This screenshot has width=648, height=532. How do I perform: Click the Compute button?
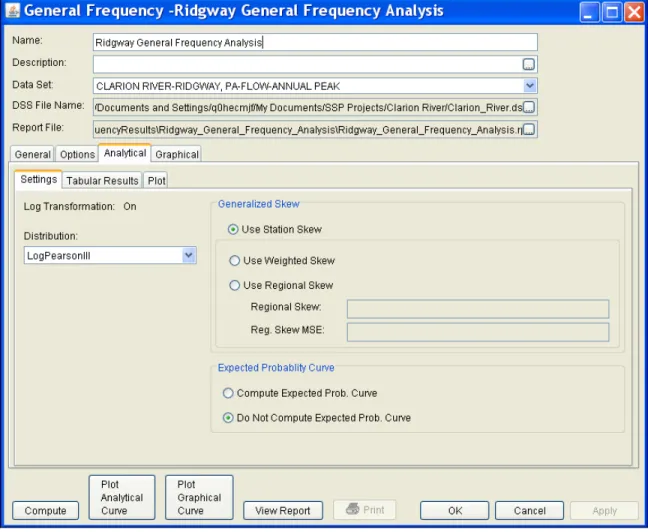click(45, 511)
